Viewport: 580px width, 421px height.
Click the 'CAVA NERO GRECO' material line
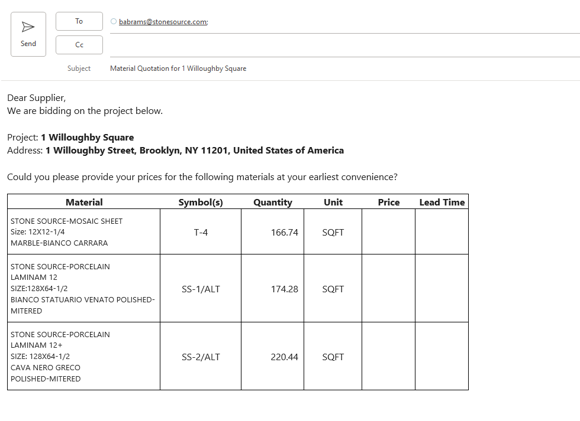click(45, 368)
